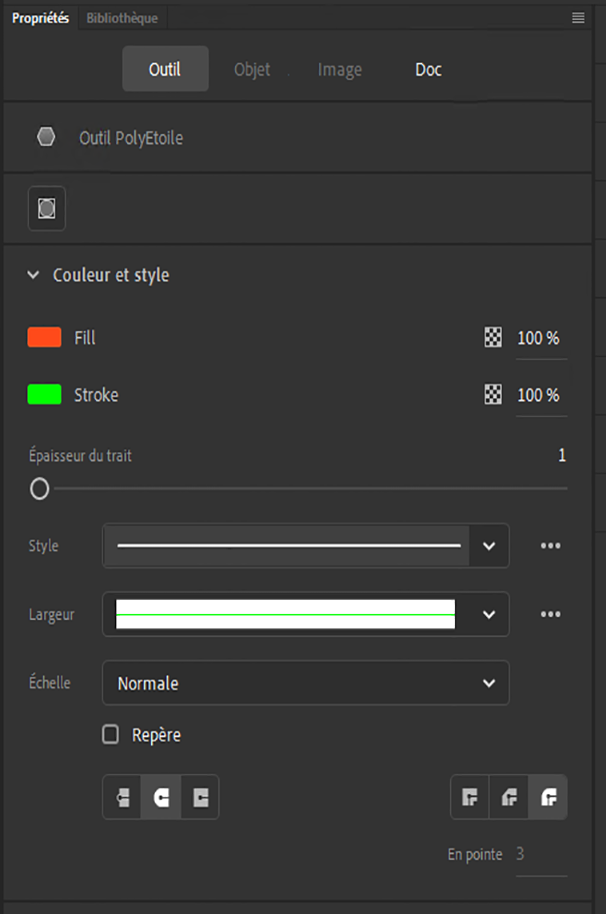Image resolution: width=606 pixels, height=914 pixels.
Task: Select the miter join icon
Action: [x=470, y=797]
